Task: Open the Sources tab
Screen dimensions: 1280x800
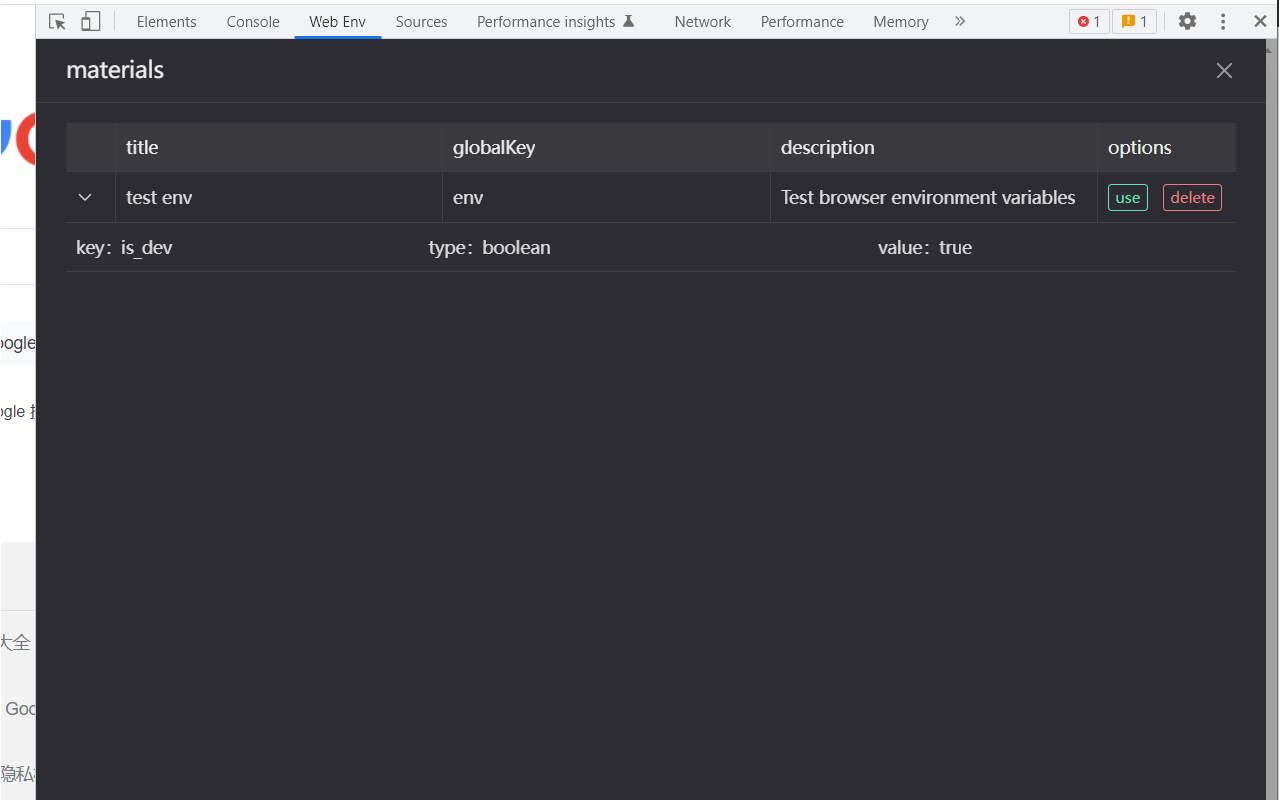Action: click(x=421, y=21)
